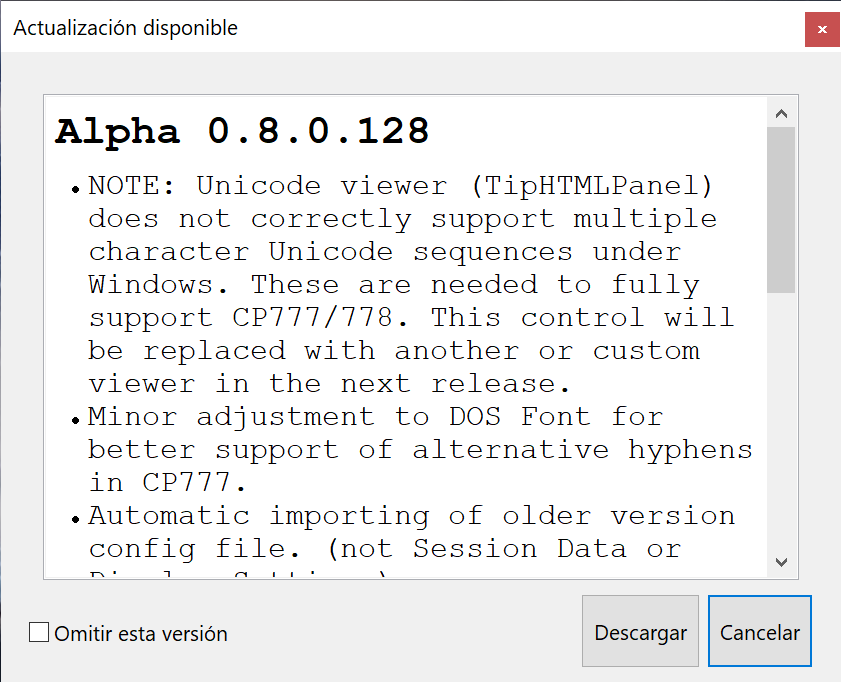Click the Actualización disponible title bar

coord(400,28)
